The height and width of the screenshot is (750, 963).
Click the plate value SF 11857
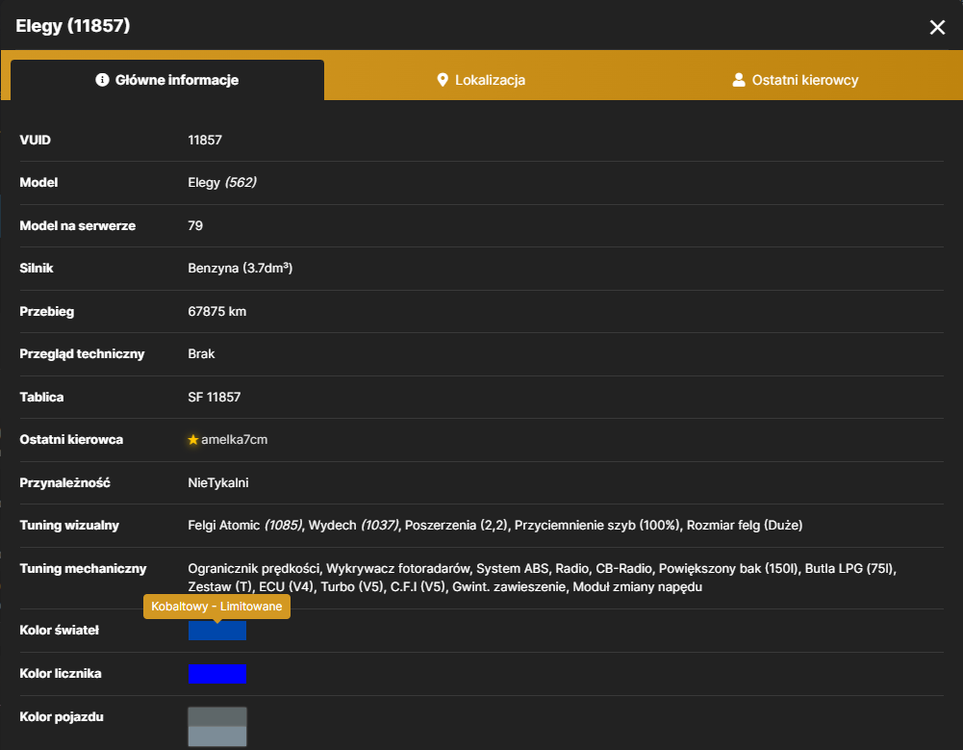pos(214,397)
